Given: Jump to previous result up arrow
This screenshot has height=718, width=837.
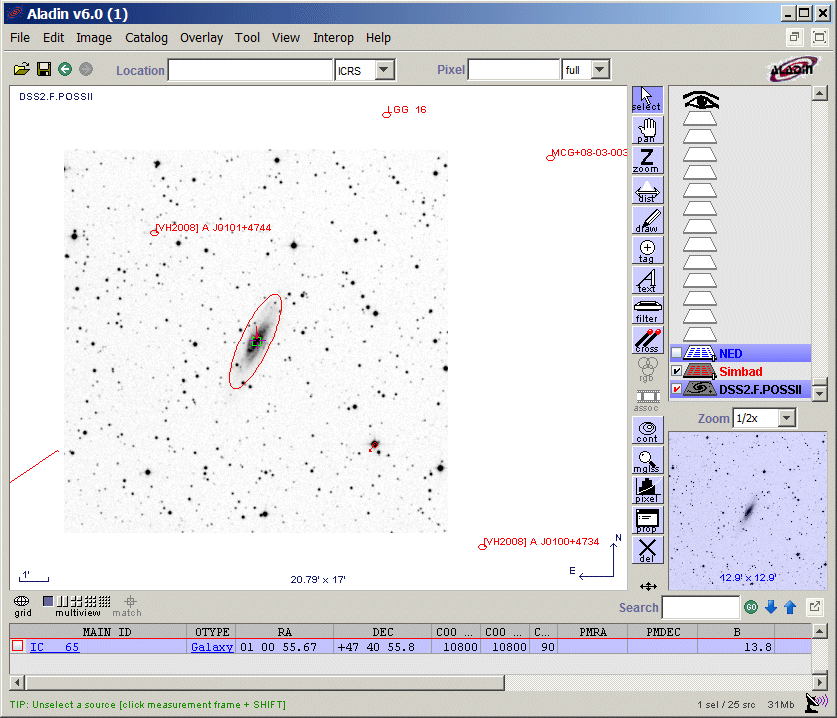Looking at the screenshot, I should click(791, 607).
